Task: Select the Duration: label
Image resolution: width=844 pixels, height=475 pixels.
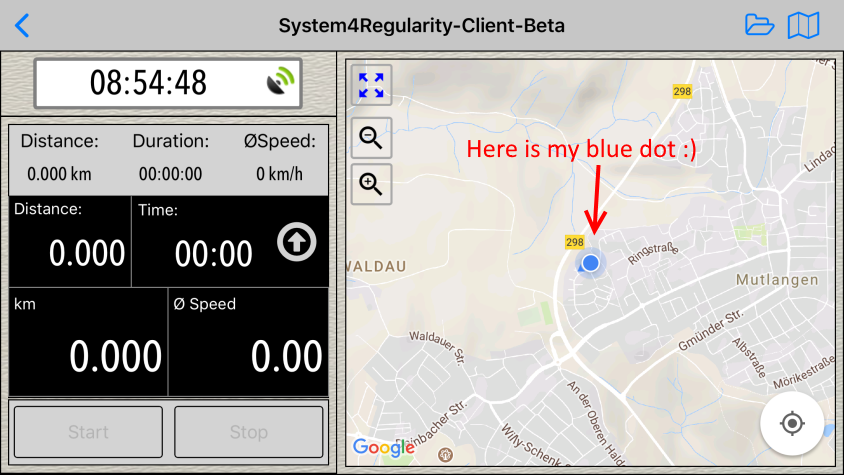Action: [x=171, y=141]
